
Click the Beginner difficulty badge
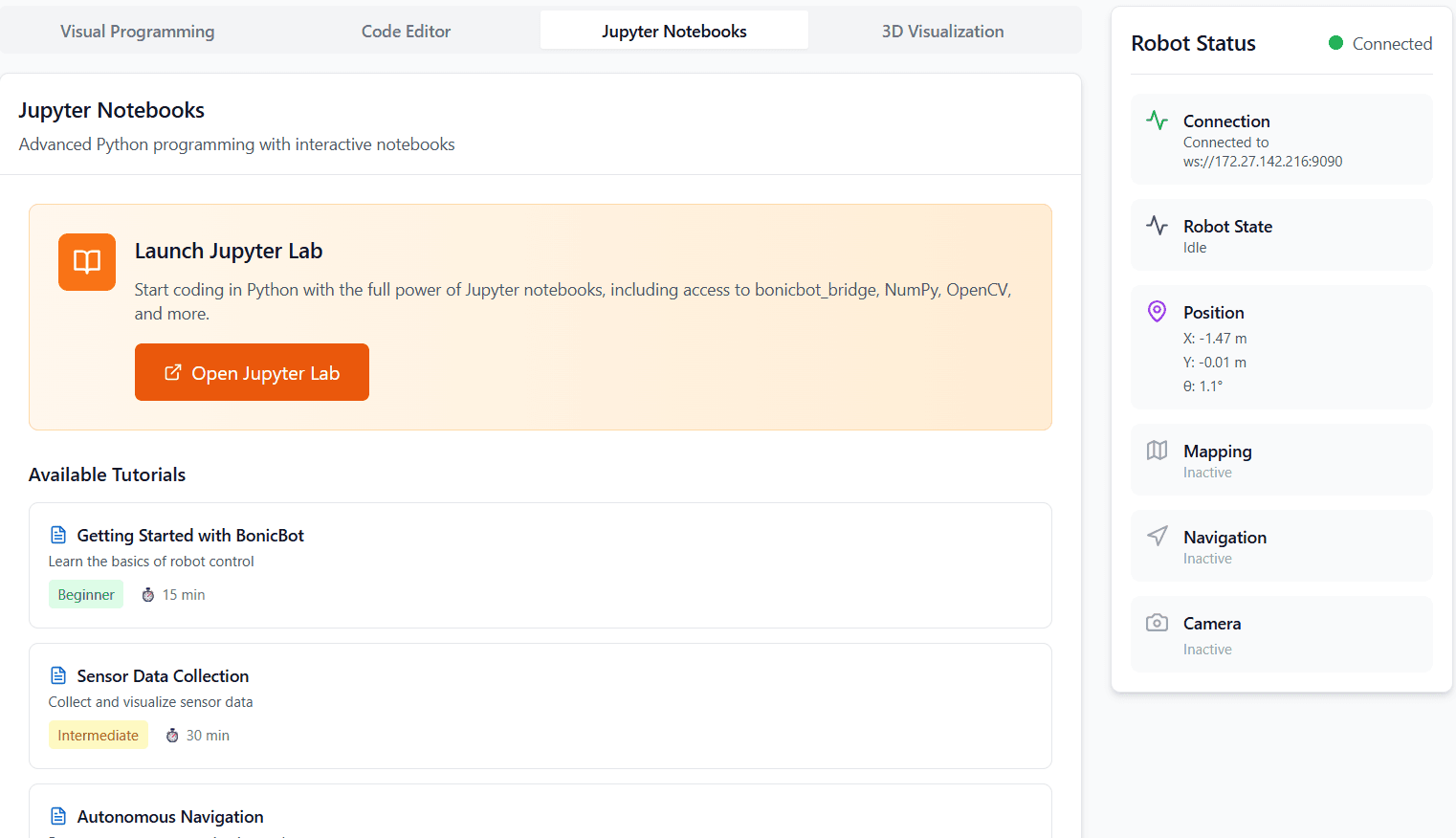pos(86,594)
